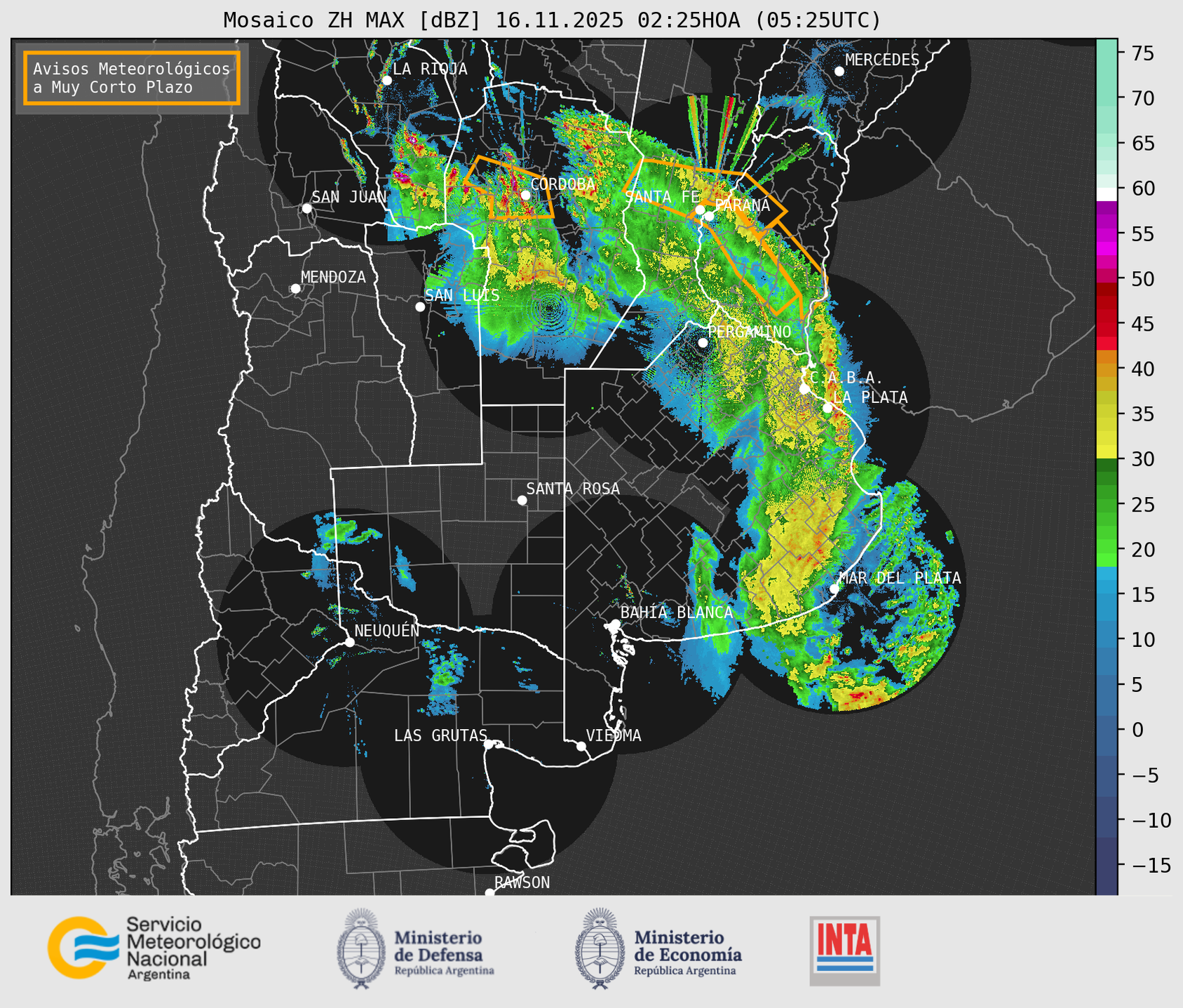The image size is (1183, 1008).
Task: Click the PERGAMINO city label
Action: (x=749, y=332)
